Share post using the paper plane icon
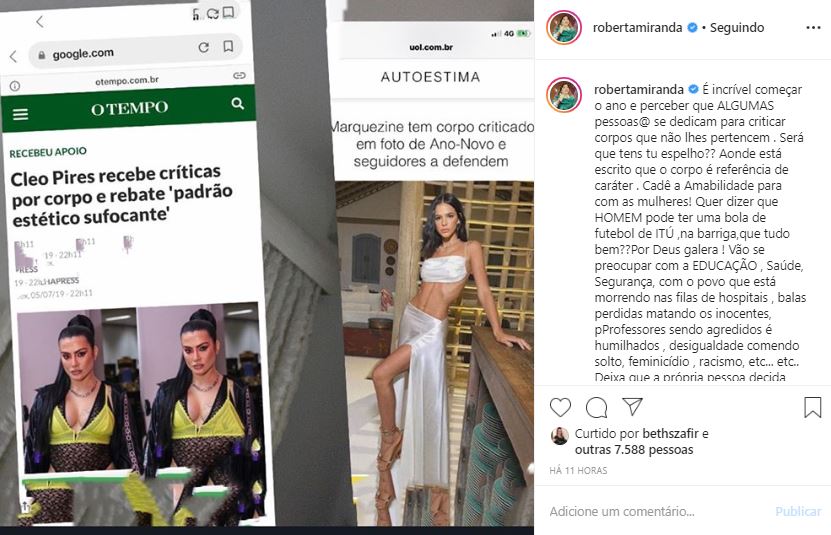The width and height of the screenshot is (831, 535). [632, 407]
